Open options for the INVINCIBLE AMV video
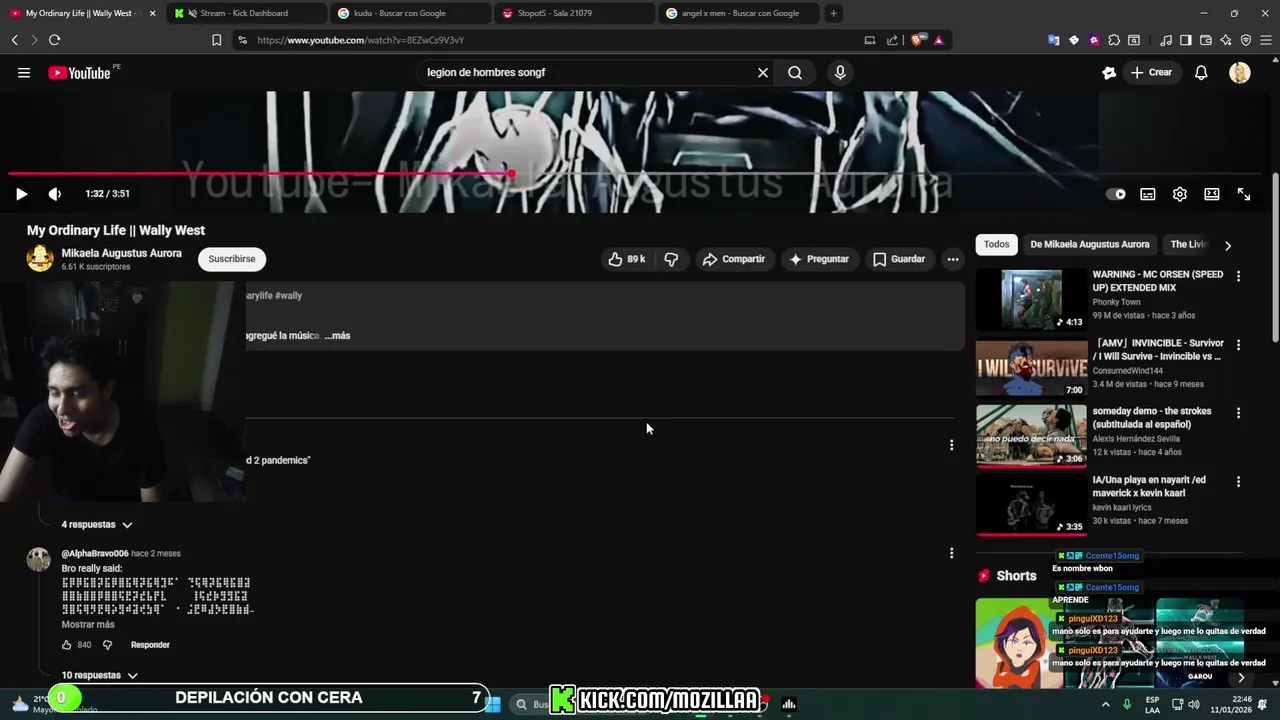 (1238, 345)
